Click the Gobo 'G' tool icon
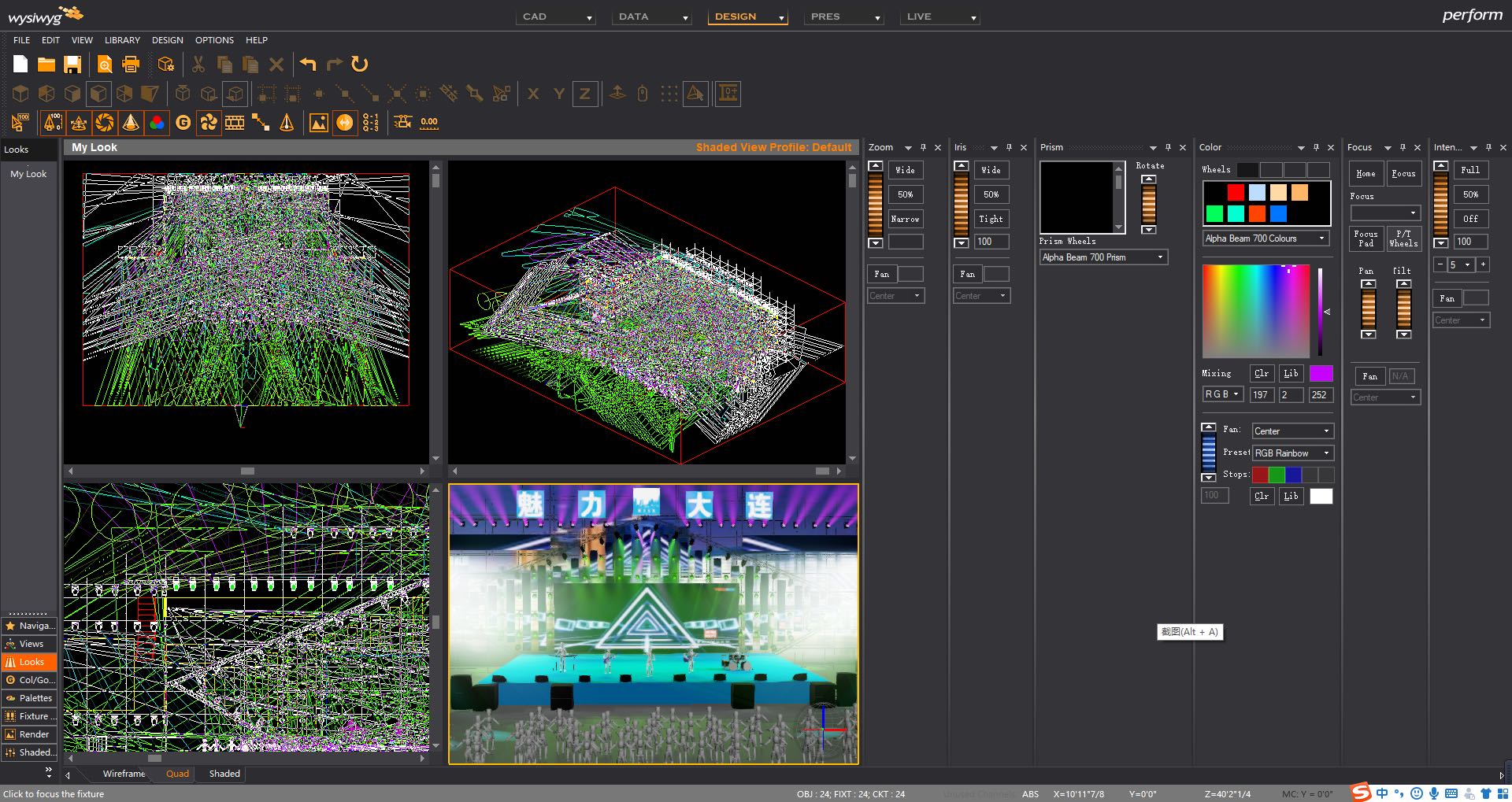1512x802 pixels. click(183, 123)
